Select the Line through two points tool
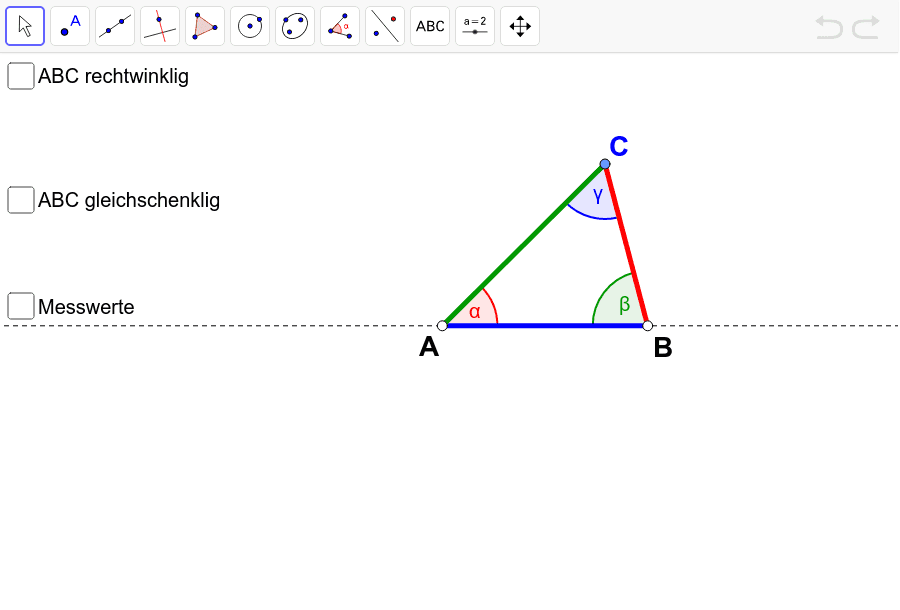 (115, 26)
